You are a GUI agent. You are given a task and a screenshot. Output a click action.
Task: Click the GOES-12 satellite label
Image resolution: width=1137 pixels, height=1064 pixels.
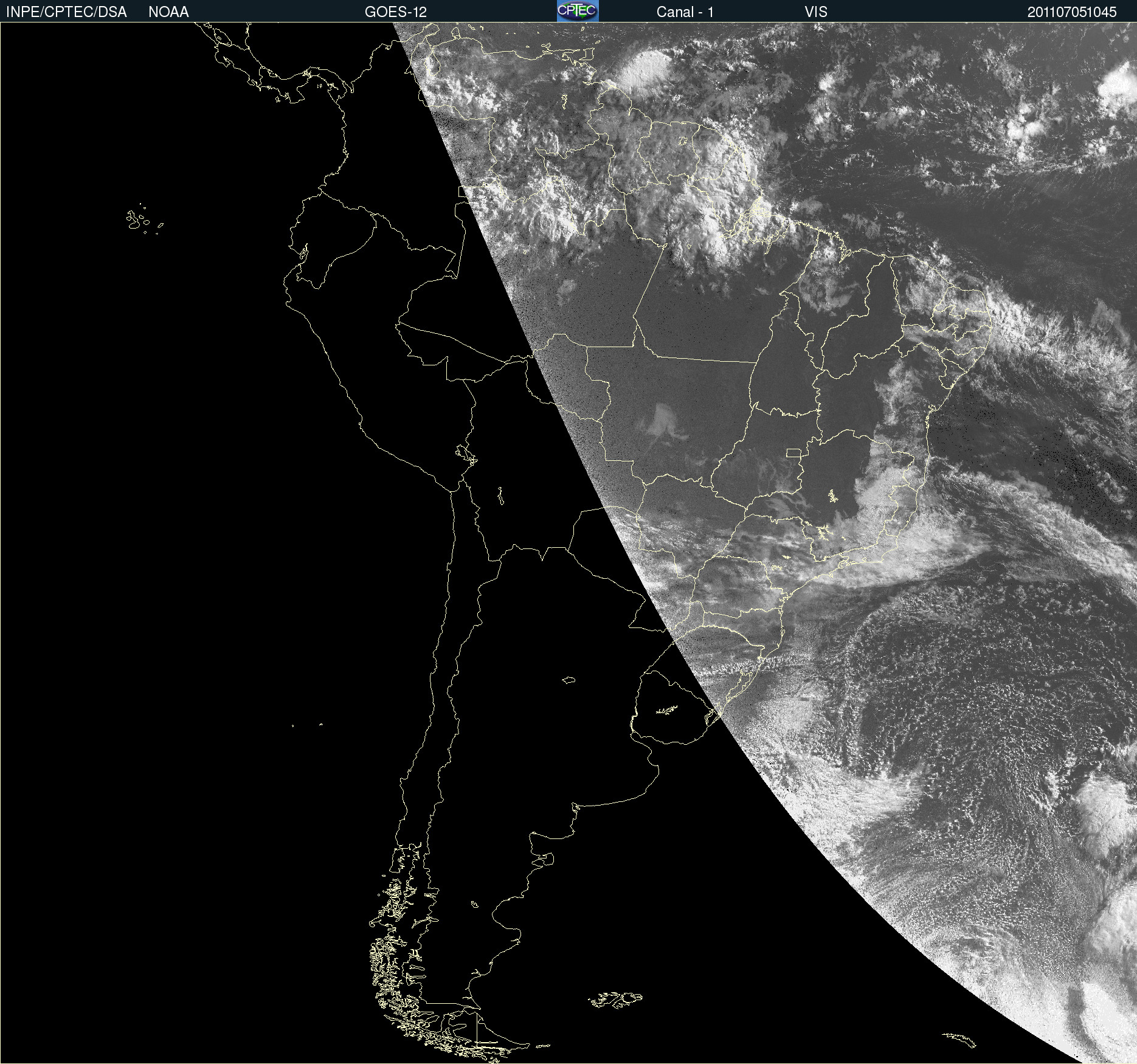[396, 12]
